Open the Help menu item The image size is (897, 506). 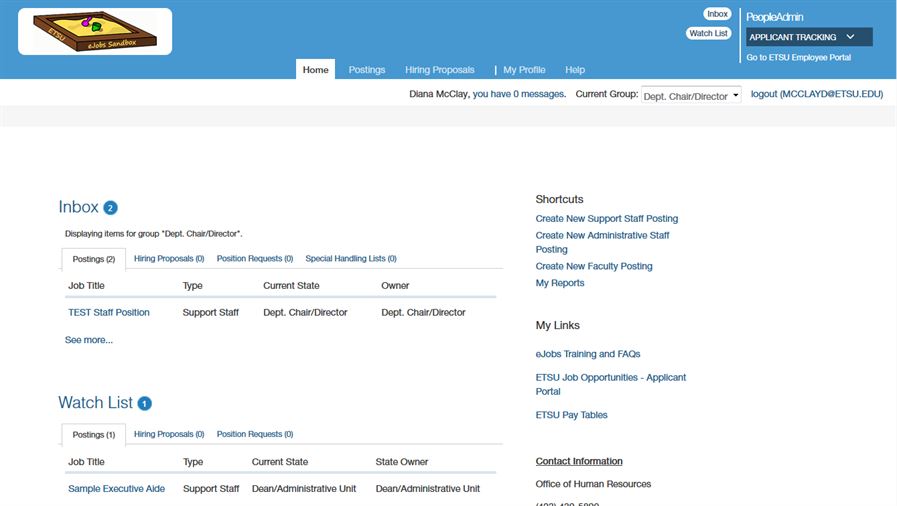pos(575,70)
